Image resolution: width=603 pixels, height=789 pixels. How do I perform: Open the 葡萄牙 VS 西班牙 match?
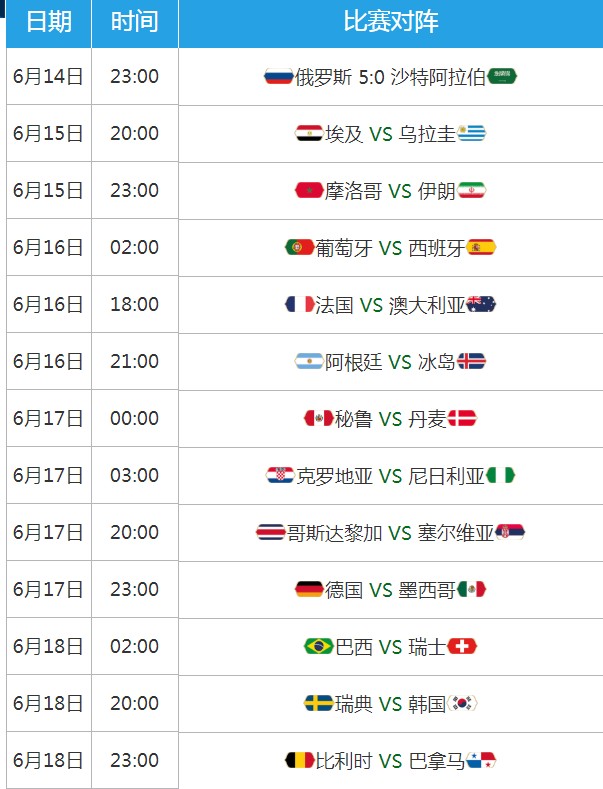point(391,248)
